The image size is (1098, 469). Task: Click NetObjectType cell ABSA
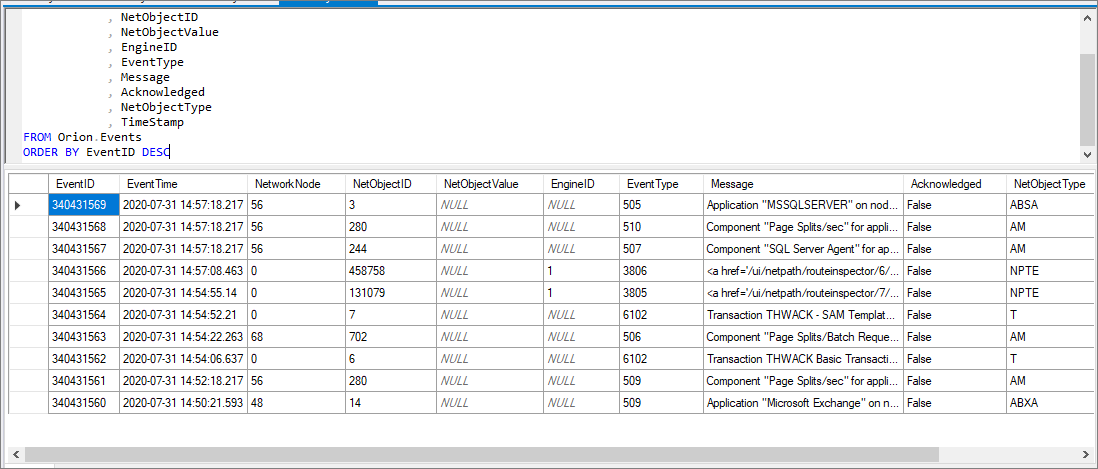click(x=1050, y=205)
